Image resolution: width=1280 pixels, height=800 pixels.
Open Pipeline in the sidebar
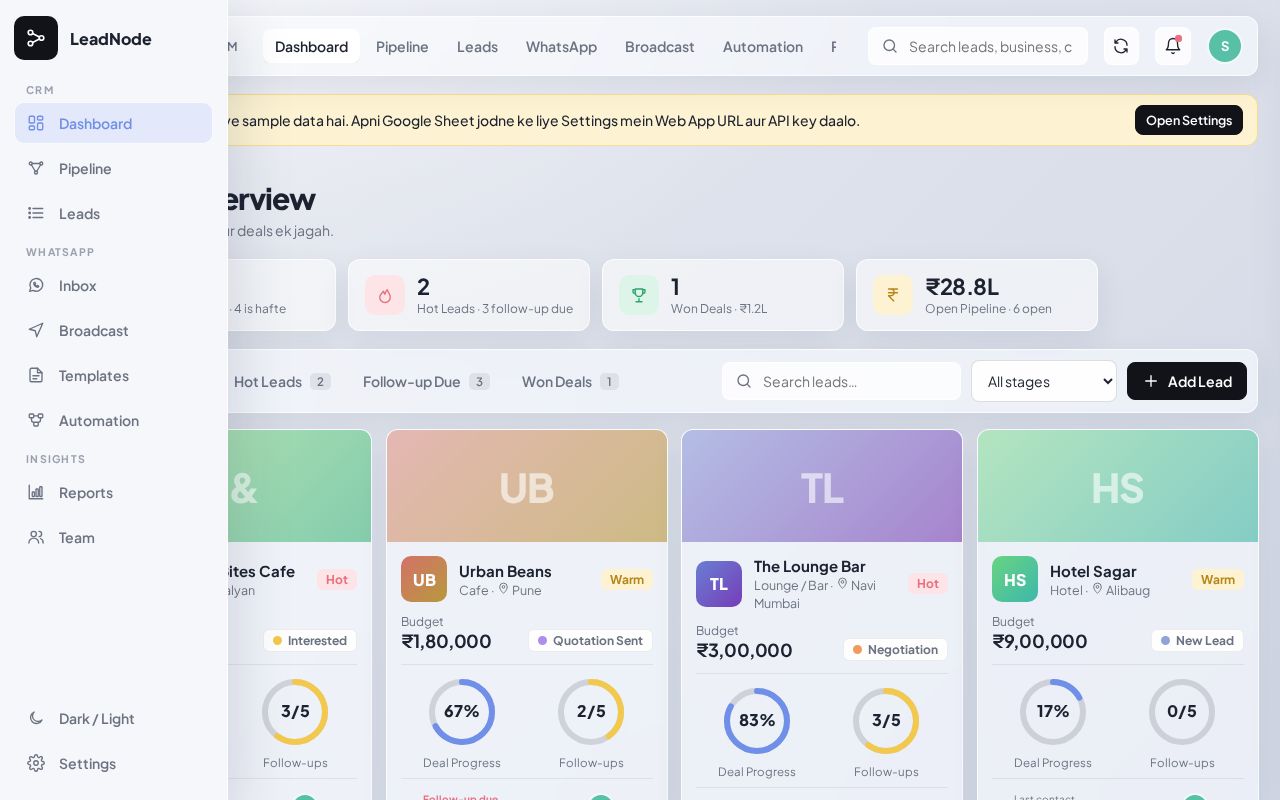point(113,168)
